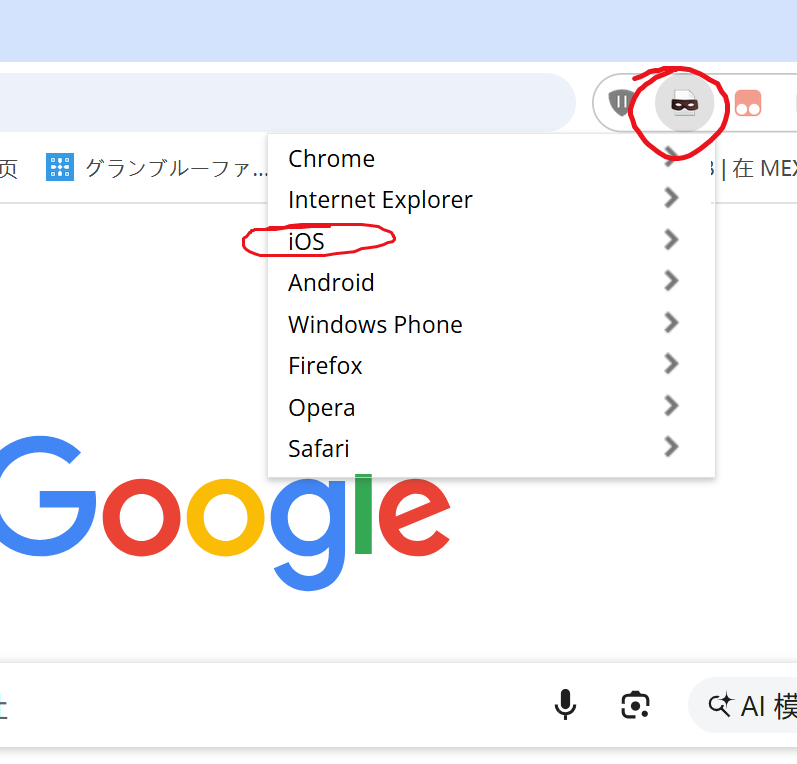Choose Windows Phone in the user-agent list
Viewport: 797px width, 764px height.
(x=375, y=324)
